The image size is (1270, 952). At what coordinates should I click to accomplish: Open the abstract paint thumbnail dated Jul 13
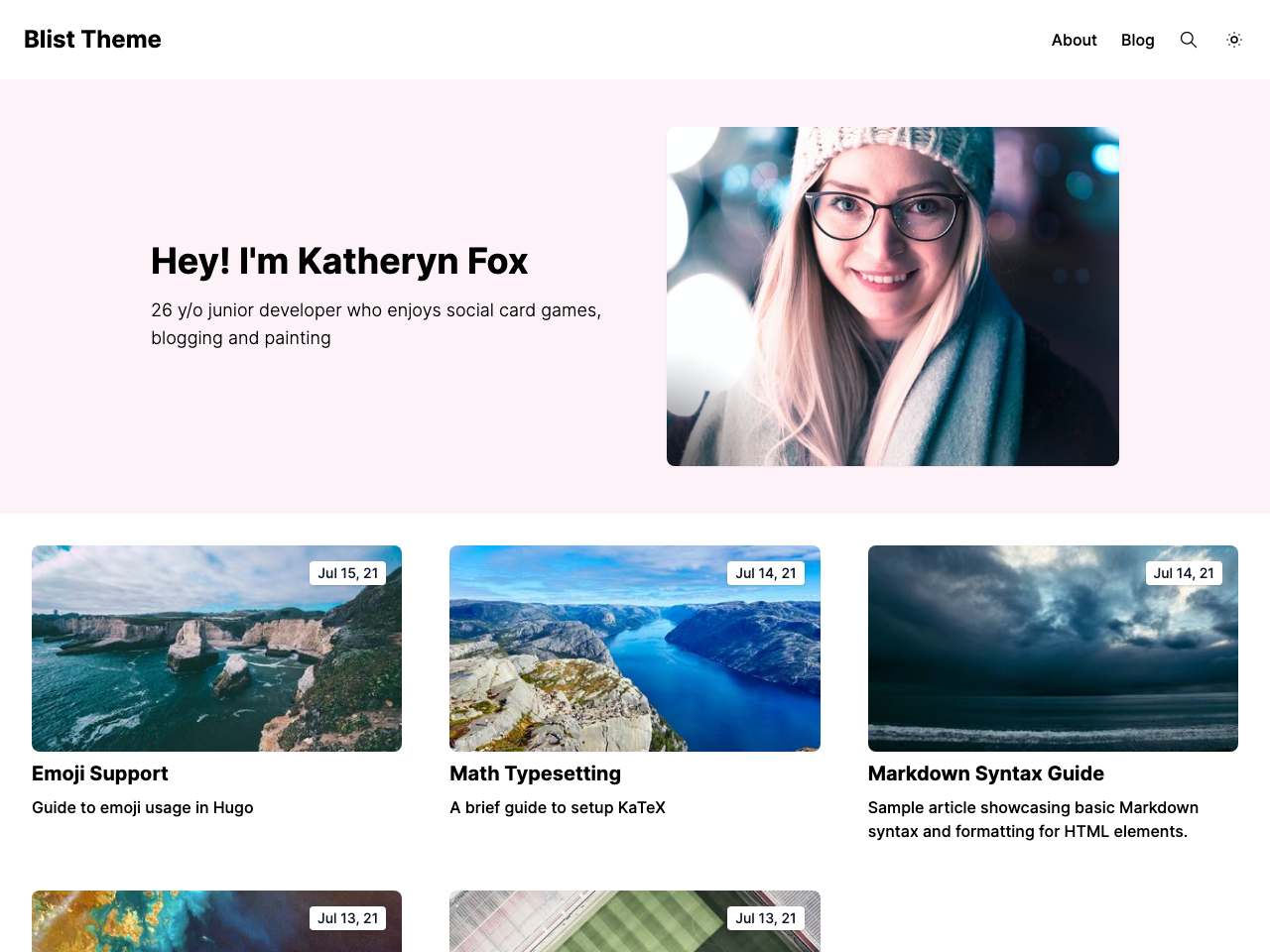(216, 921)
